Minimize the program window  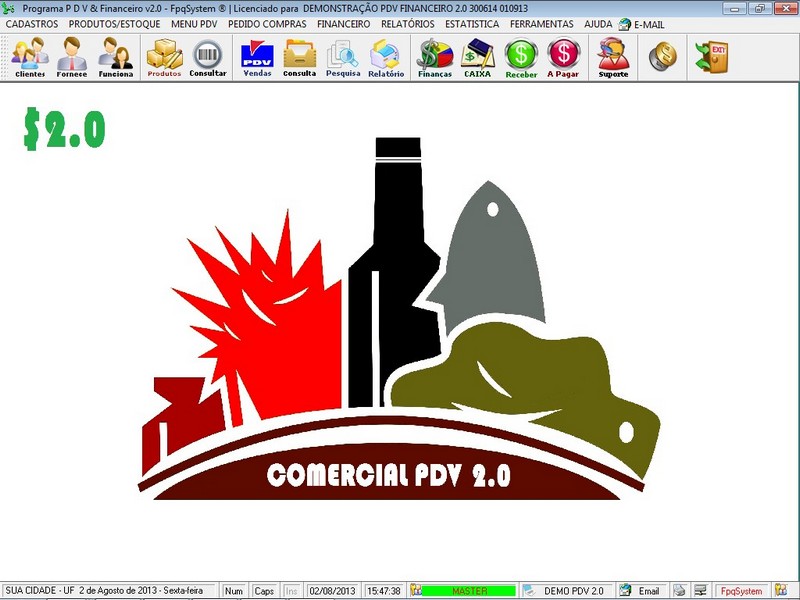[x=735, y=8]
